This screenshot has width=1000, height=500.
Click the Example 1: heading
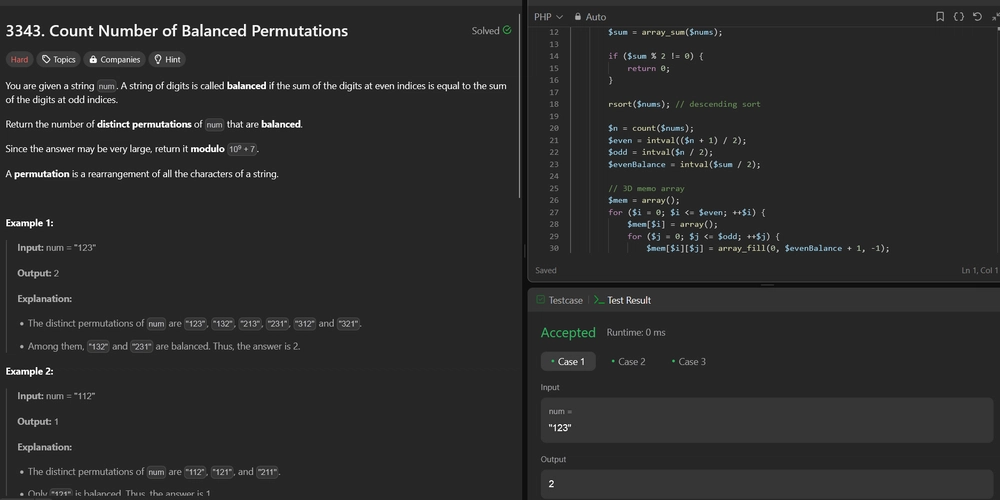pyautogui.click(x=29, y=223)
